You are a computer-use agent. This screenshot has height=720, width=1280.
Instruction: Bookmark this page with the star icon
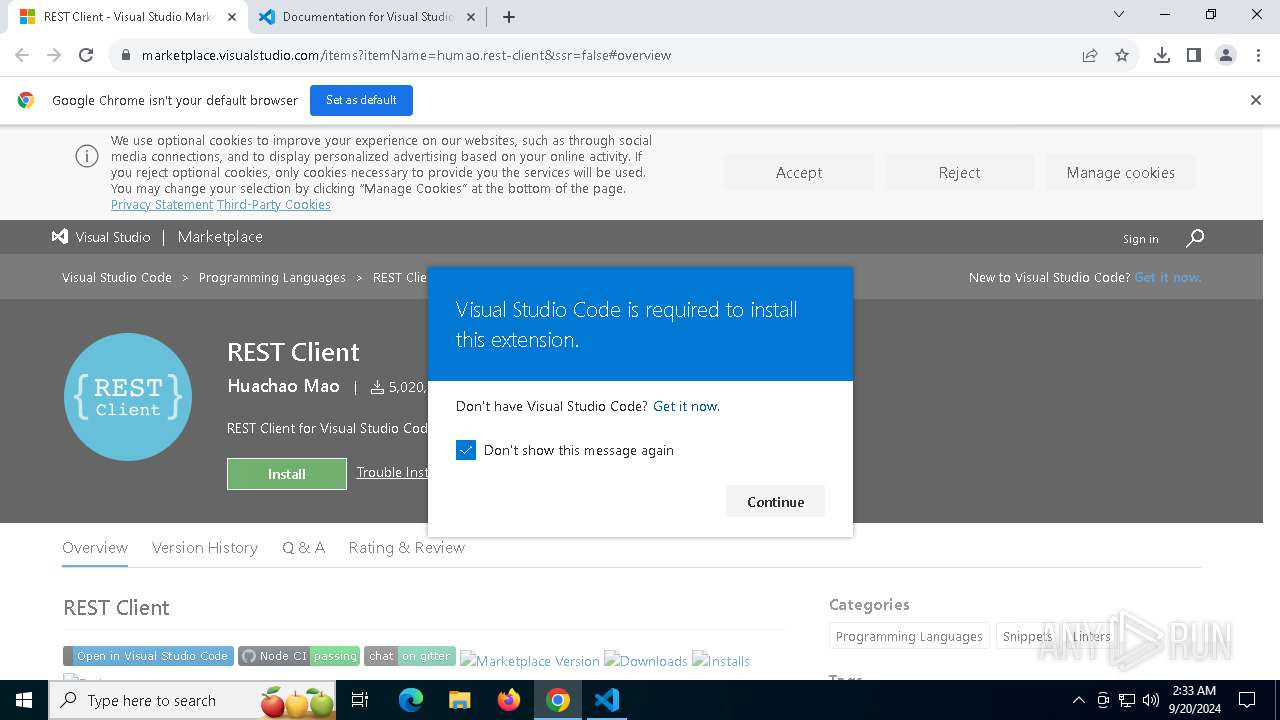[x=1122, y=55]
